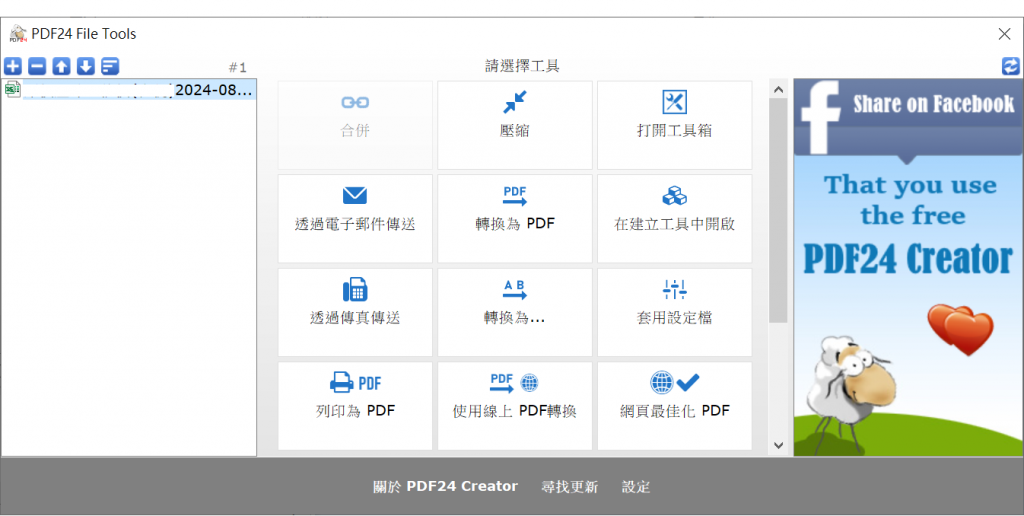The height and width of the screenshot is (516, 1024).
Task: Select the 轉換為... convert to tool
Action: coord(515,312)
